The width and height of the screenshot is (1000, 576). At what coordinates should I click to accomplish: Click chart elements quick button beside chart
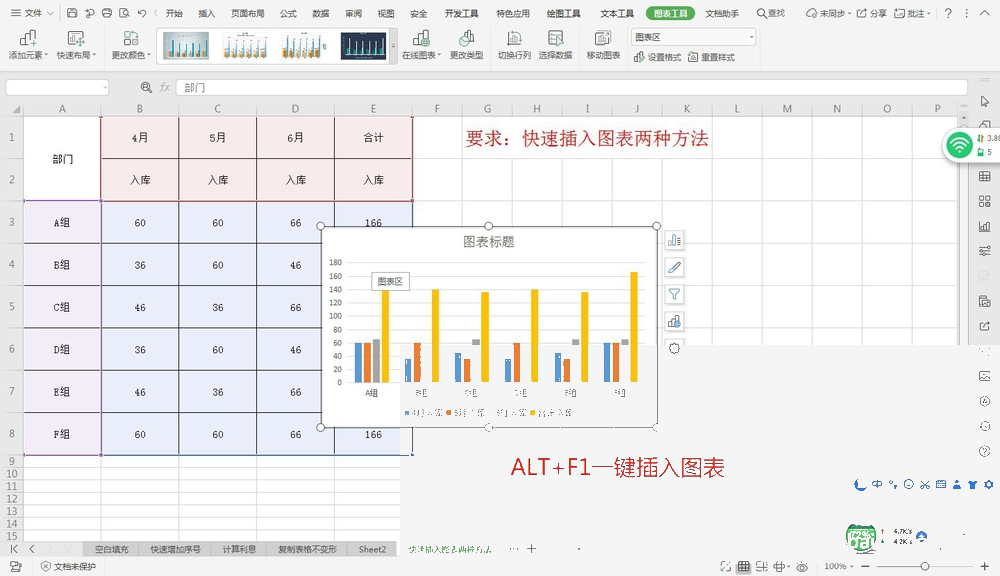674,240
